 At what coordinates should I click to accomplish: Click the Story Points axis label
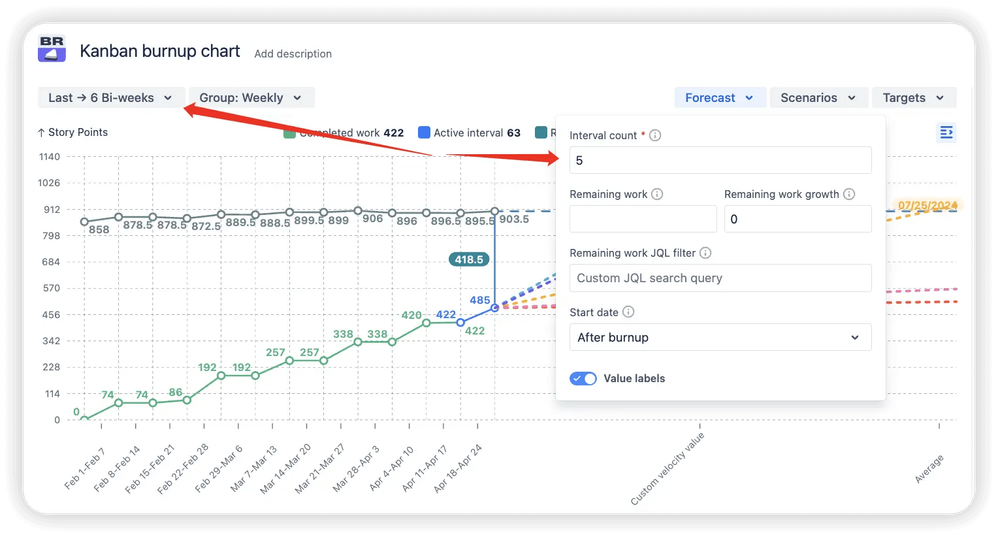click(73, 132)
